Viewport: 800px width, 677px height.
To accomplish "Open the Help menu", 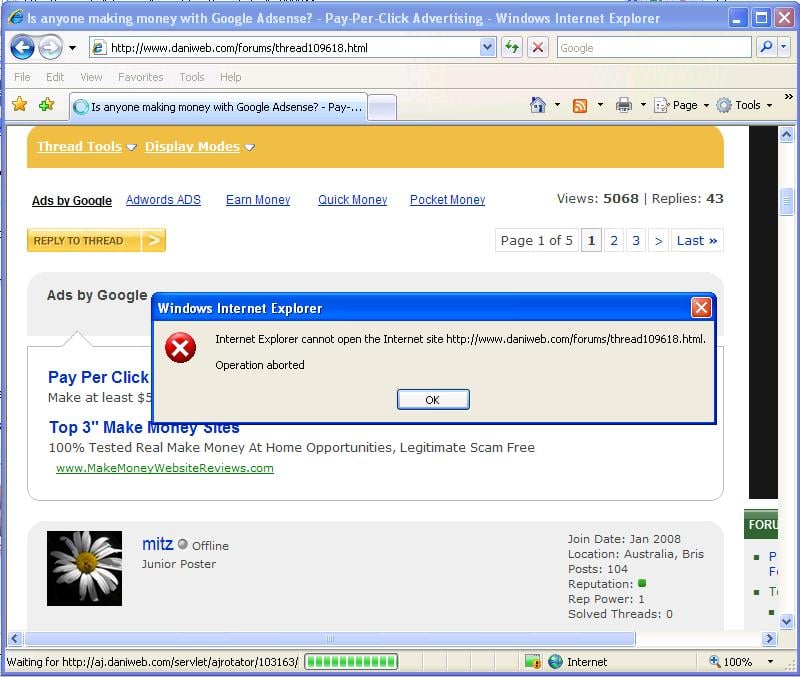I will 231,77.
